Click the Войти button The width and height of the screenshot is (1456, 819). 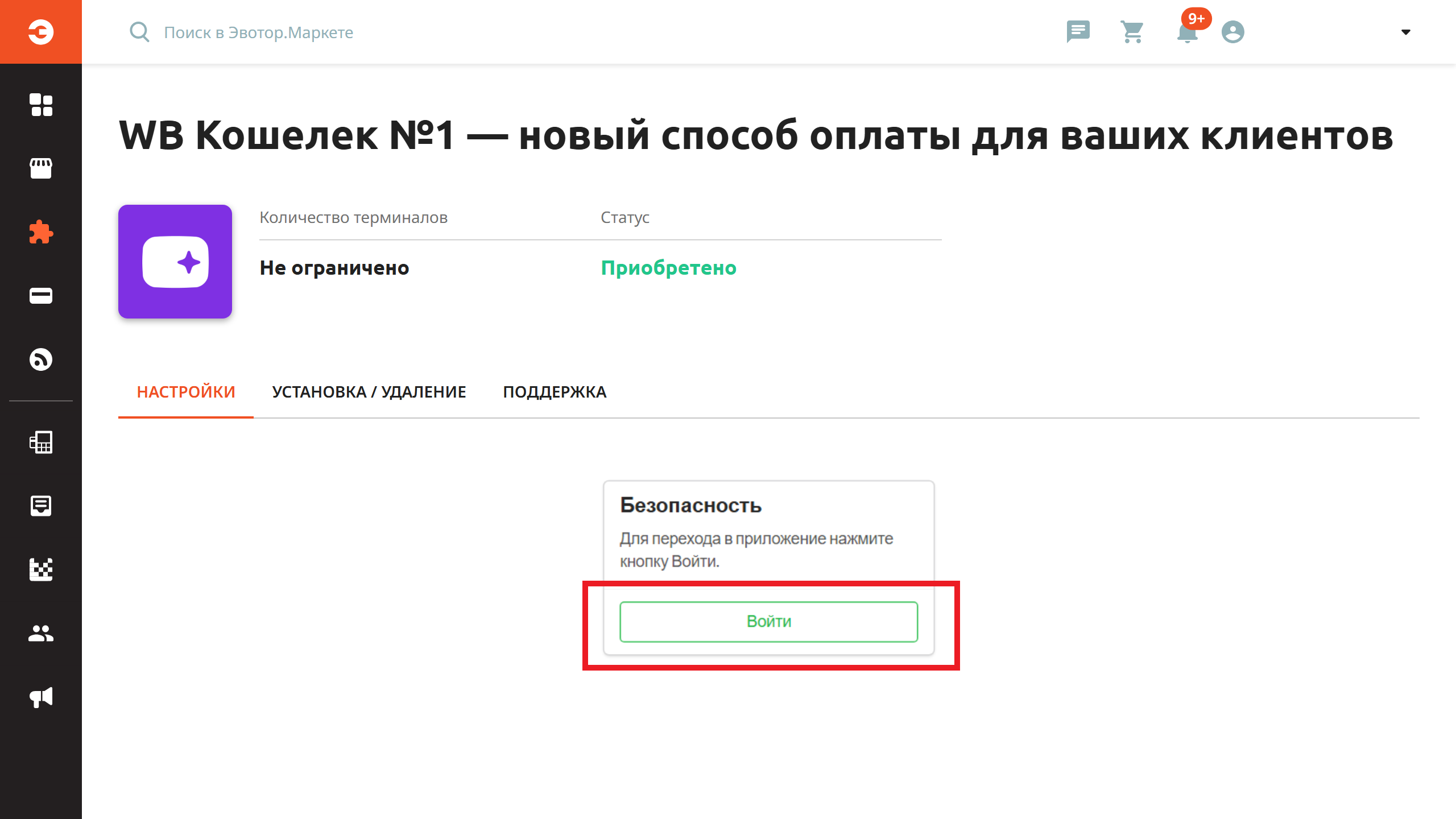pos(769,622)
